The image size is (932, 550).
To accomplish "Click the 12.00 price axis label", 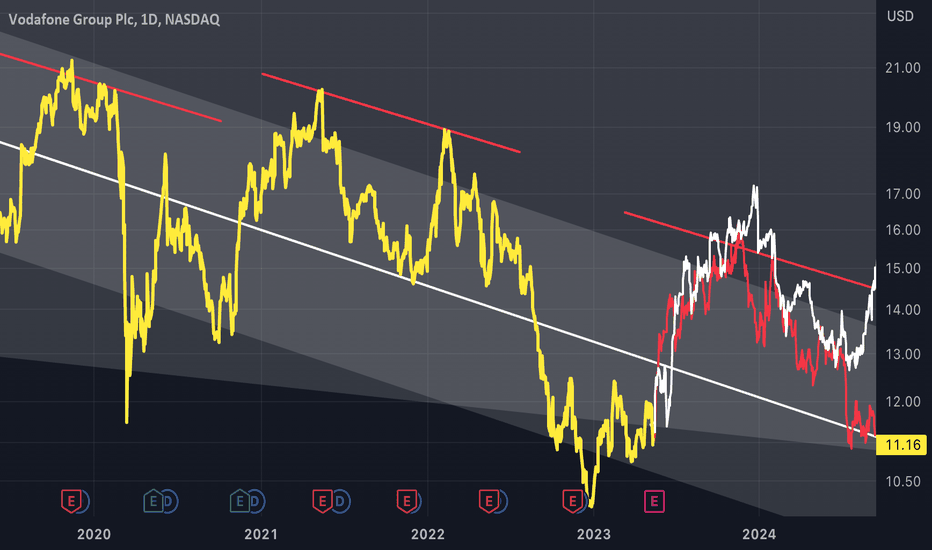I will (903, 402).
